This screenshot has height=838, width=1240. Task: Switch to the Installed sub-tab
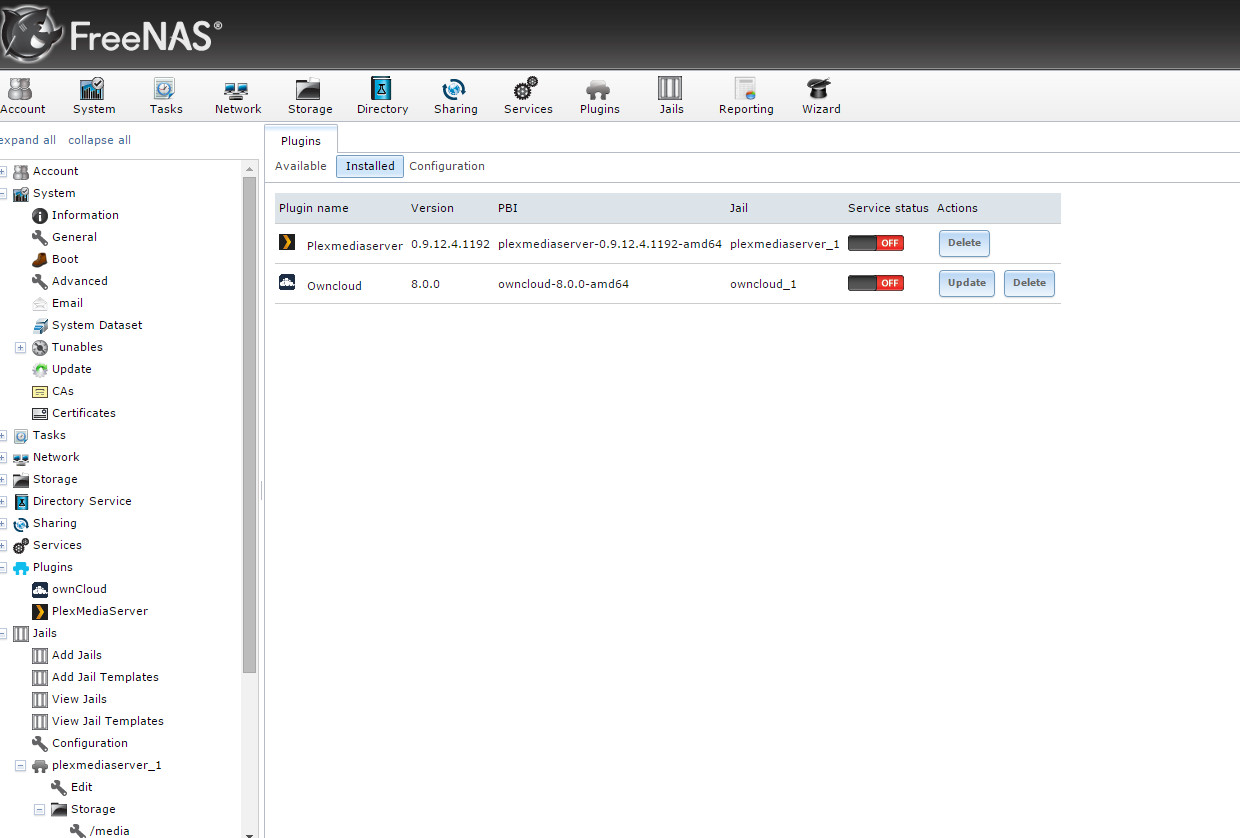(370, 166)
